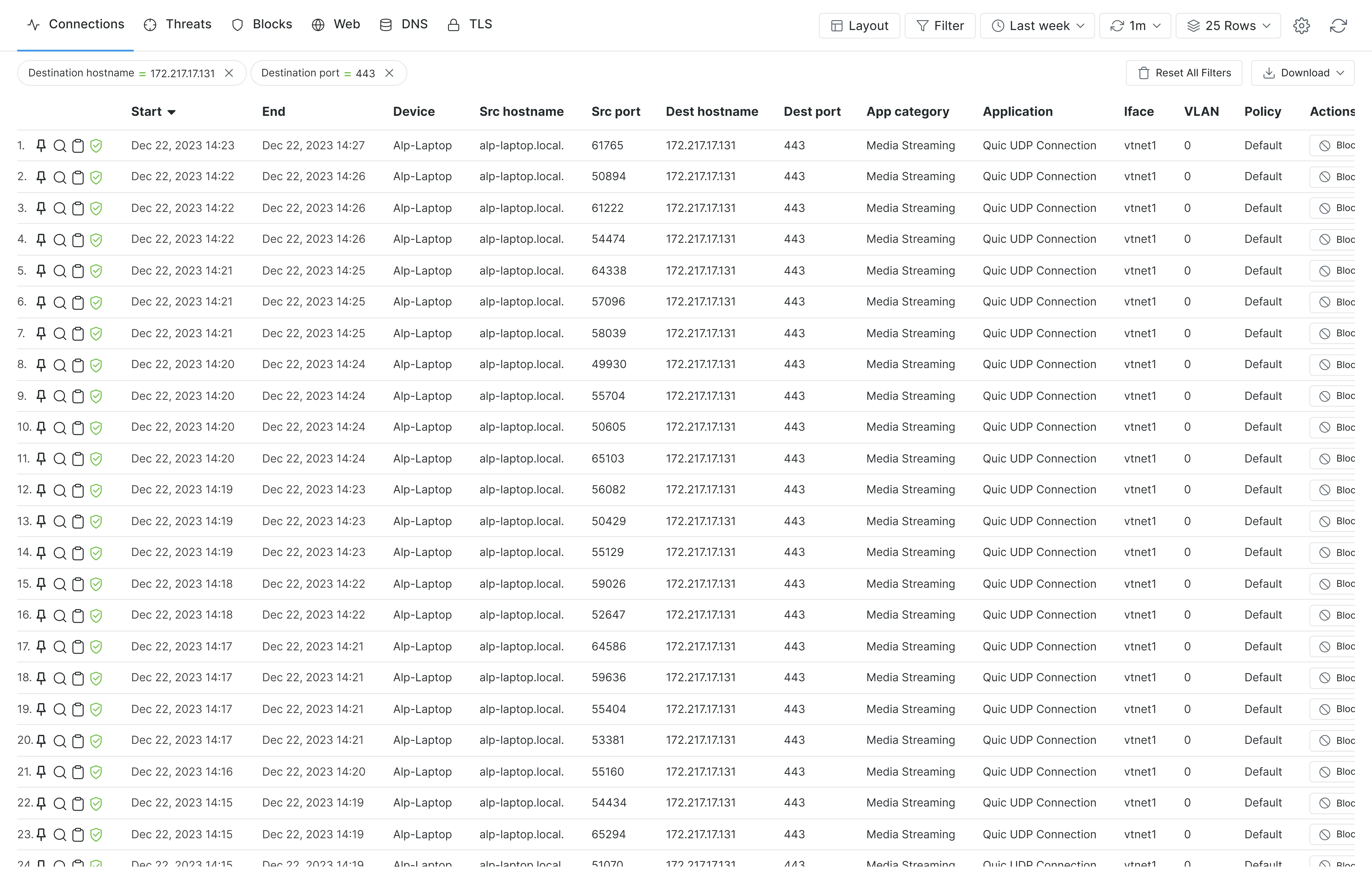Click the refresh icon at top right

pyautogui.click(x=1338, y=26)
